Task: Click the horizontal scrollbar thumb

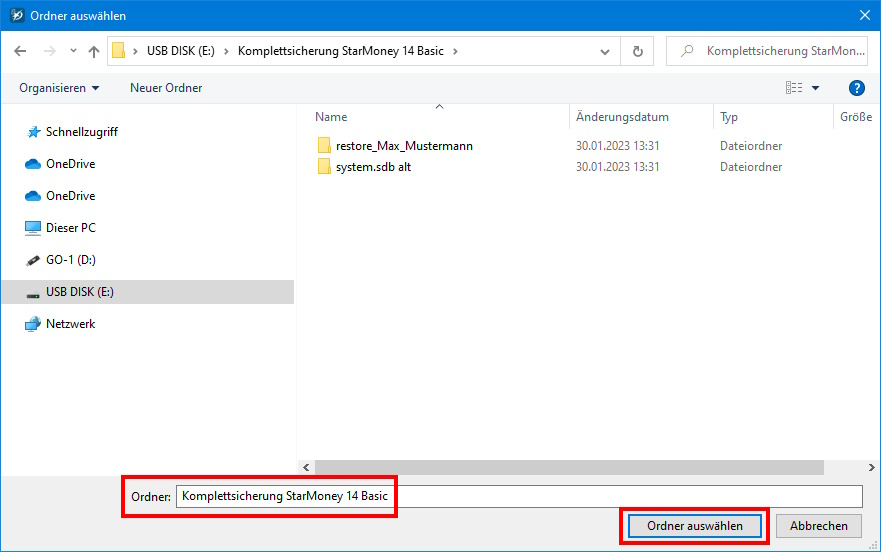Action: coord(569,468)
